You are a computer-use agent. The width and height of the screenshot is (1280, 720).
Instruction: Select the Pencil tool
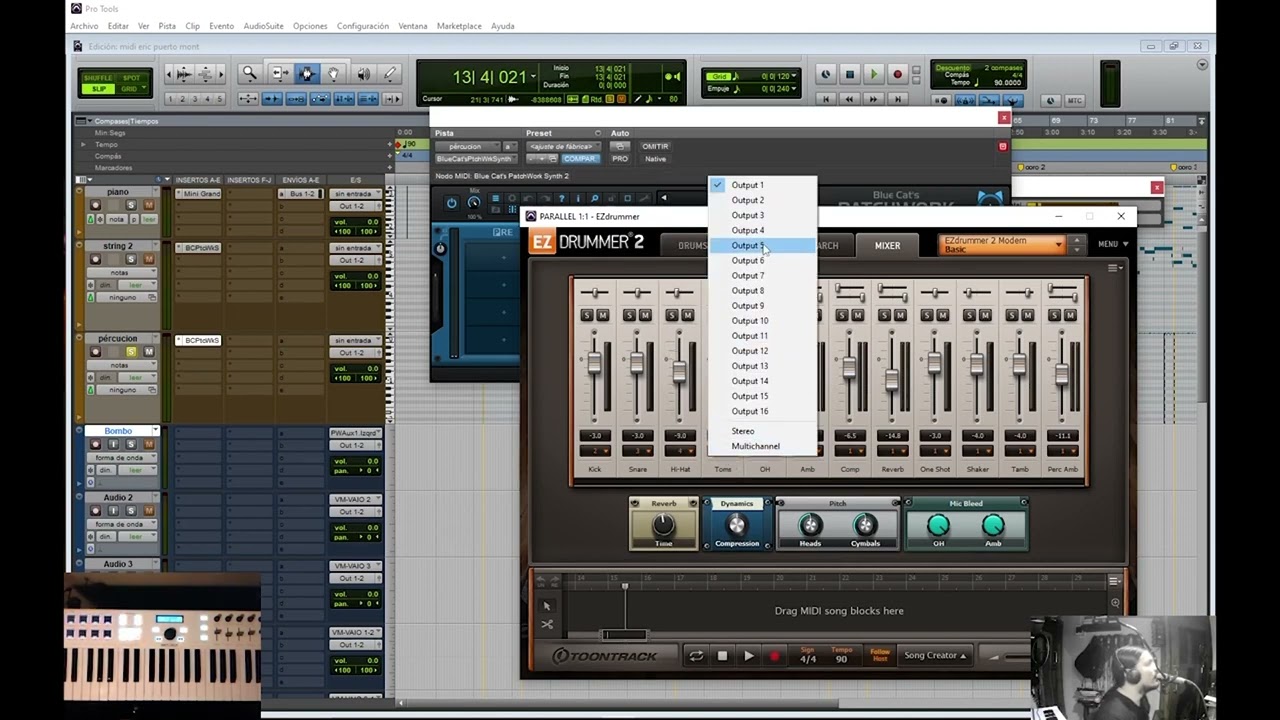390,74
